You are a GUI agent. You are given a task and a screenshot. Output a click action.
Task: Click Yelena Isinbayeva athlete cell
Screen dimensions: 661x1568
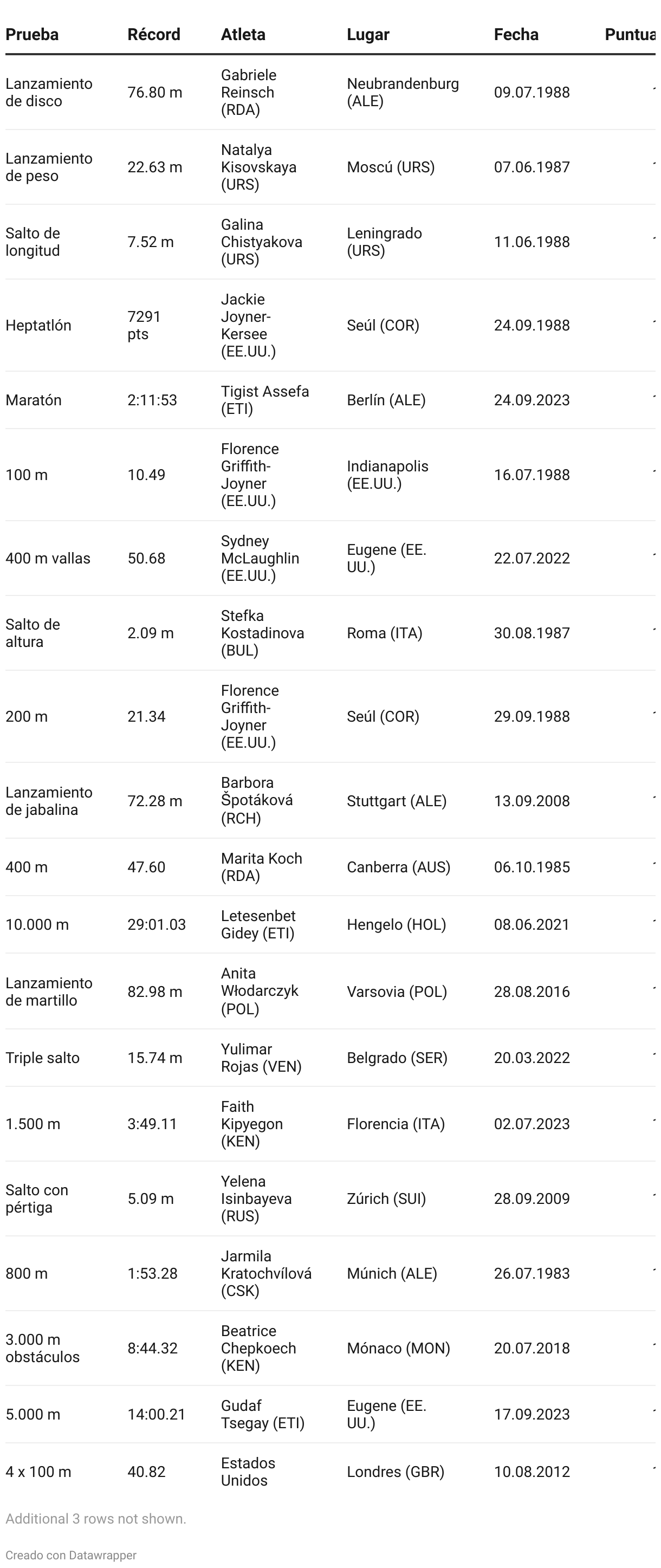click(x=256, y=1198)
